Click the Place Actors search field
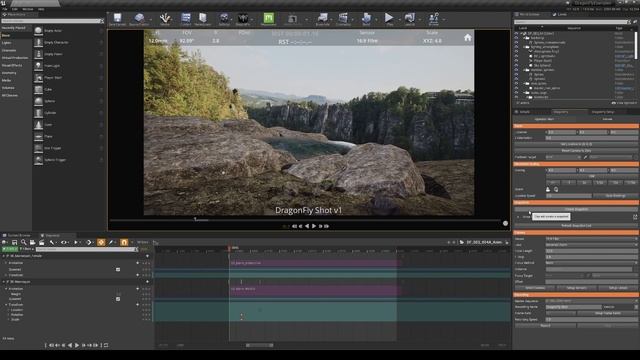 (x=51, y=21)
